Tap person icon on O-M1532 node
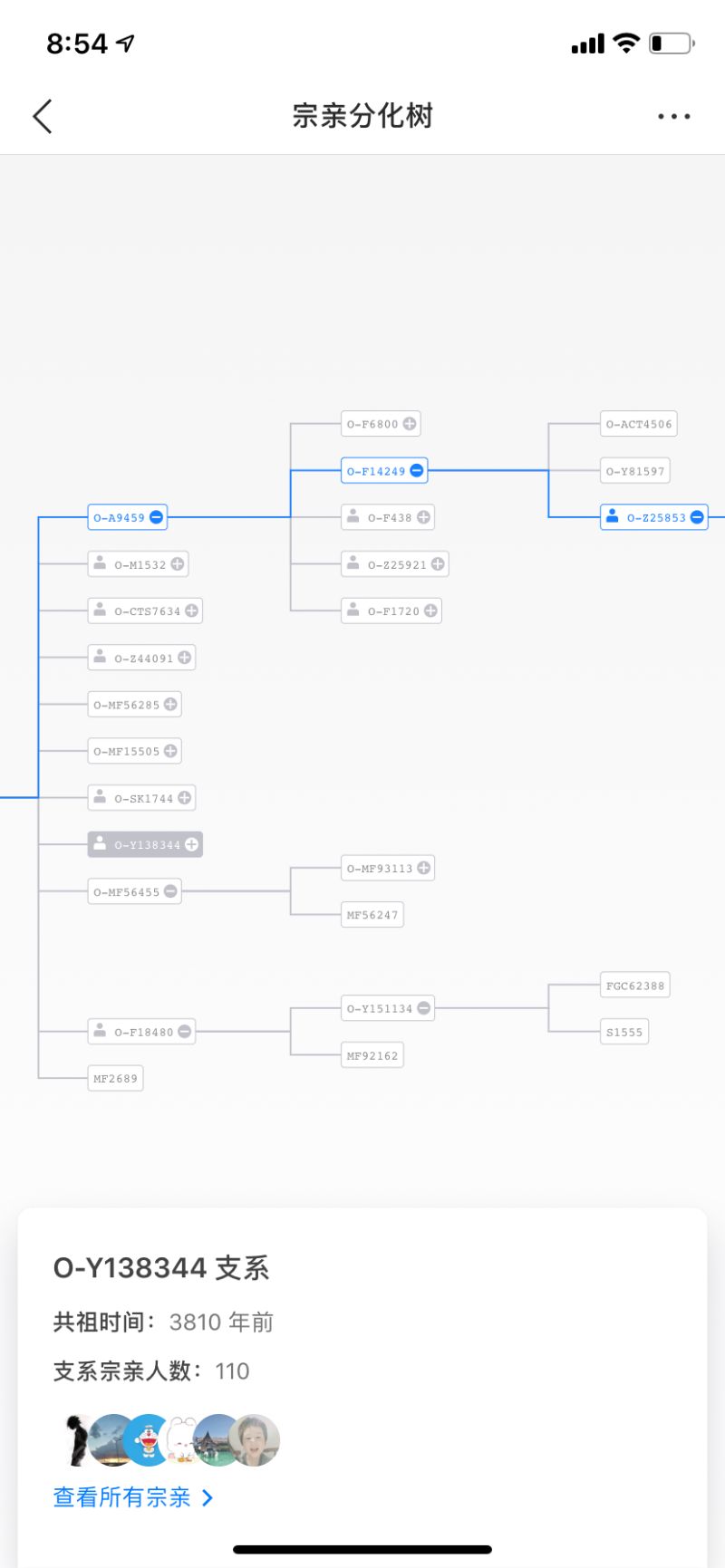Viewport: 725px width, 1568px height. pos(100,563)
